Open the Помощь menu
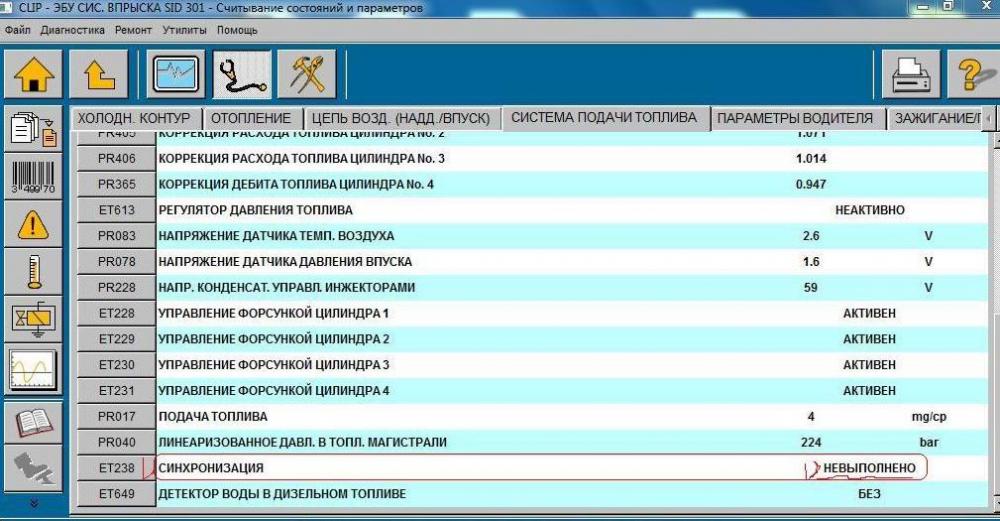The image size is (1000, 521). [237, 30]
